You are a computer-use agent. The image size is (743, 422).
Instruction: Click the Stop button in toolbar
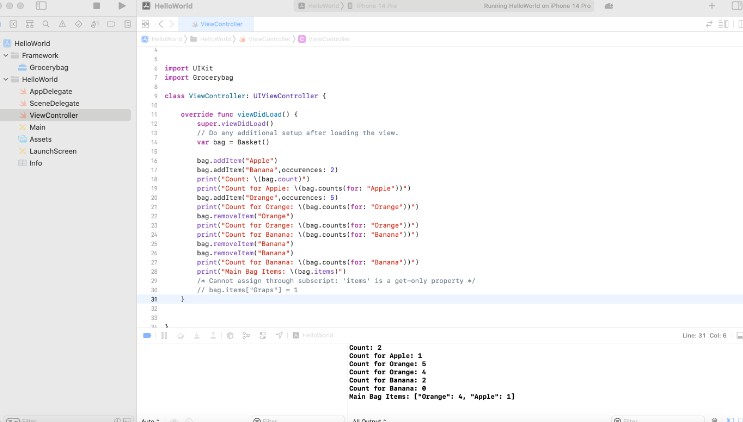[96, 6]
